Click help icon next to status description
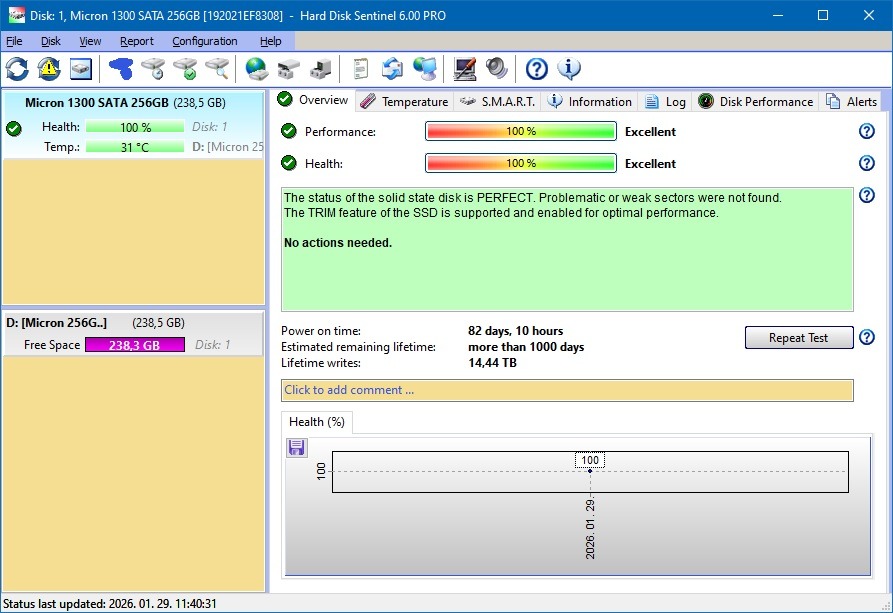The width and height of the screenshot is (893, 613). pos(866,195)
